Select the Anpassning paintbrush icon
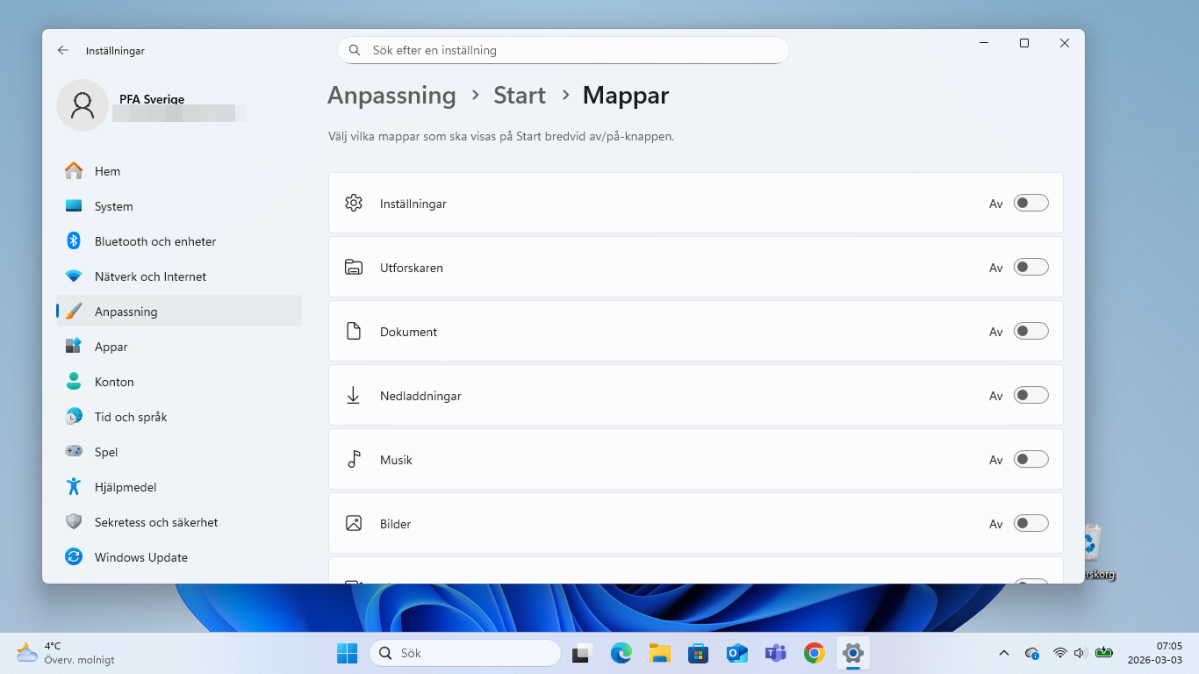 (x=75, y=311)
